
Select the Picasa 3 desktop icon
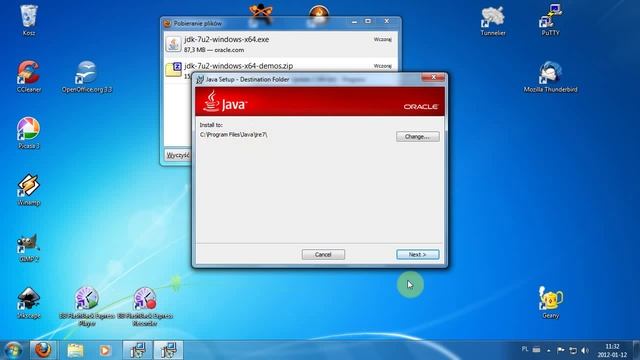[29, 133]
